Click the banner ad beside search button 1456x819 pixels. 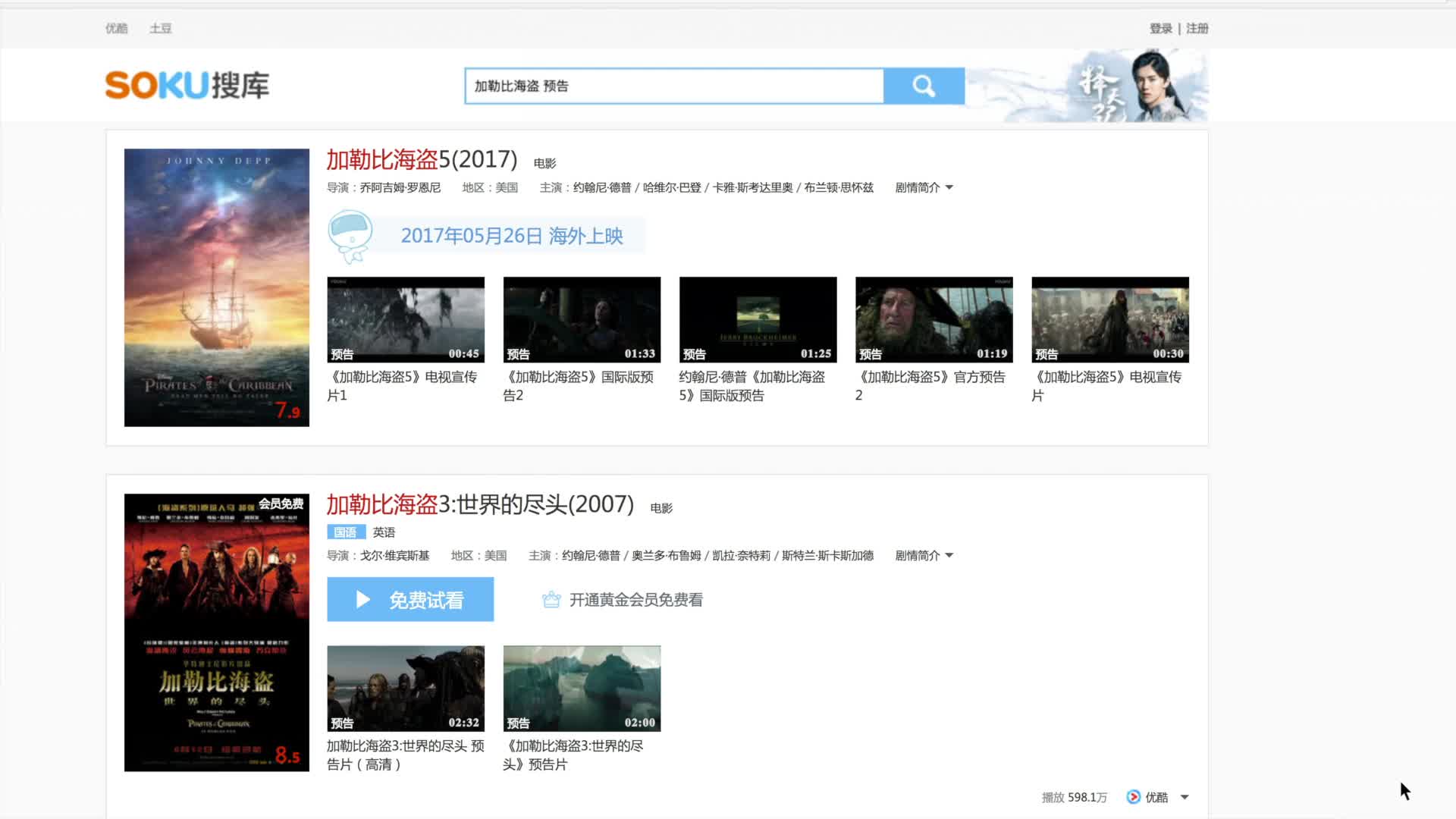coord(1087,86)
